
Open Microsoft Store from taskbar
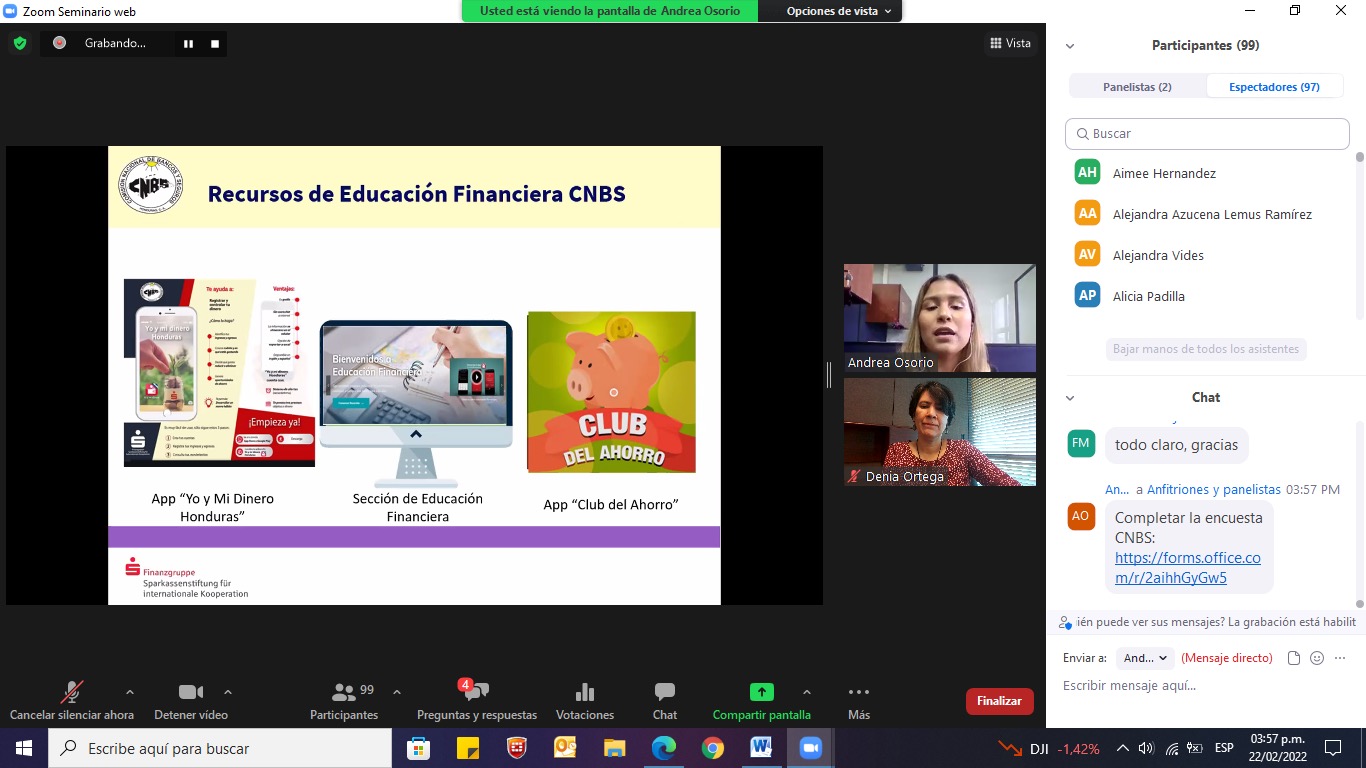(x=418, y=748)
